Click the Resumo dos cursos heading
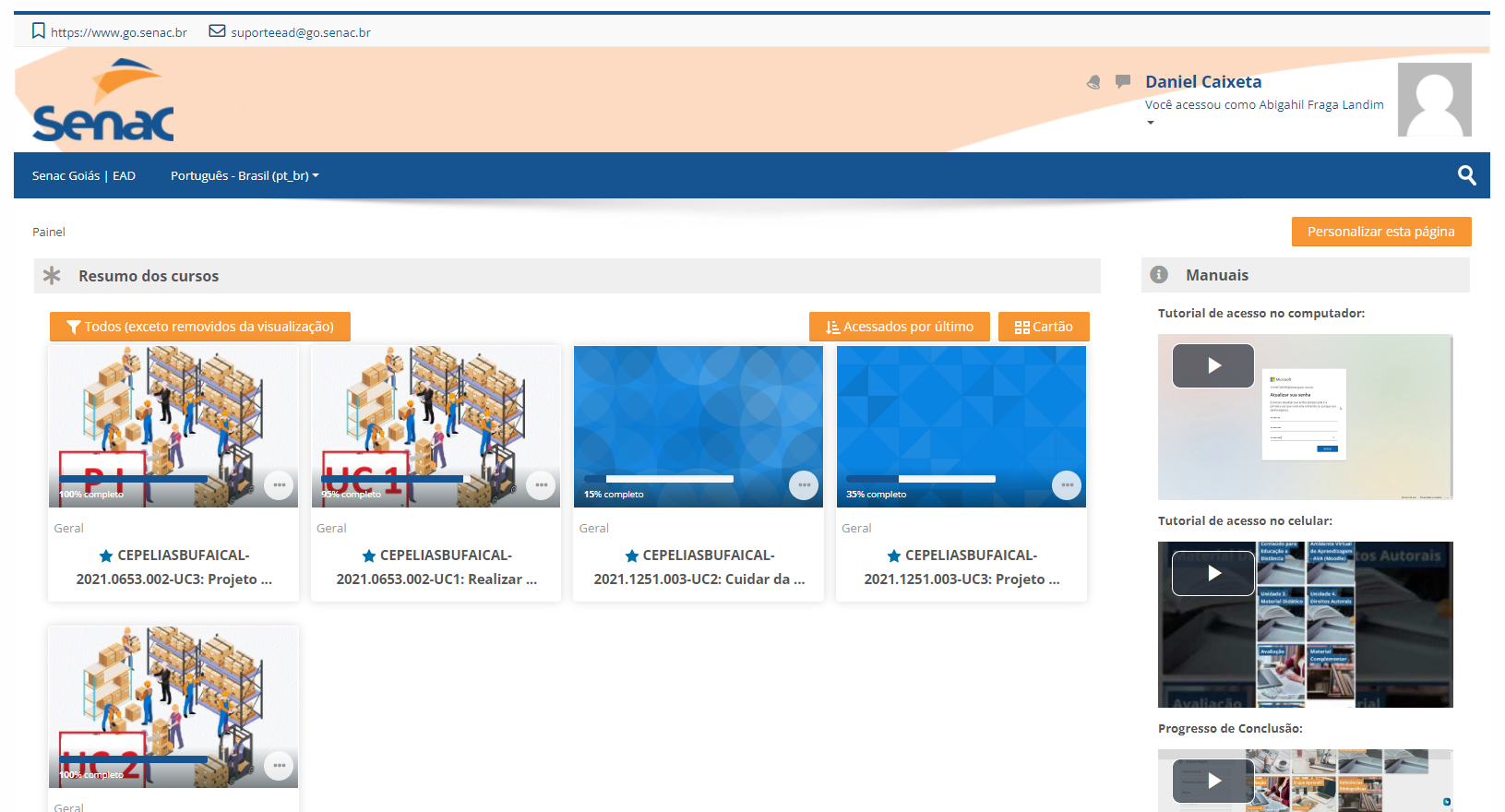The width and height of the screenshot is (1505, 812). [149, 276]
